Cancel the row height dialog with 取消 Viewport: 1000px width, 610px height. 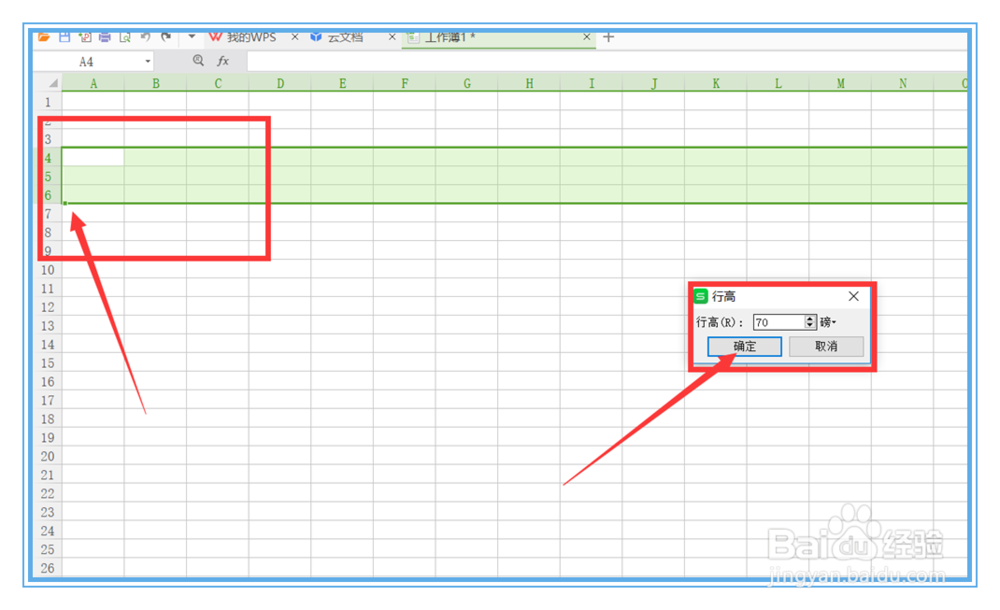[x=826, y=346]
